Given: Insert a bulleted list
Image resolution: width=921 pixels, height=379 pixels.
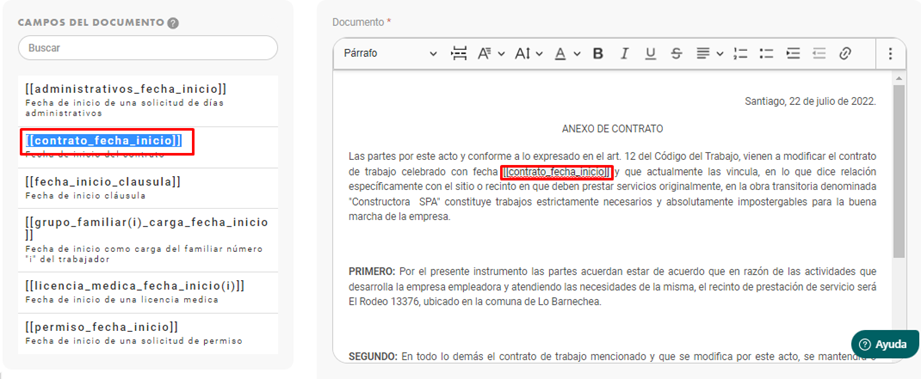Looking at the screenshot, I should point(766,54).
